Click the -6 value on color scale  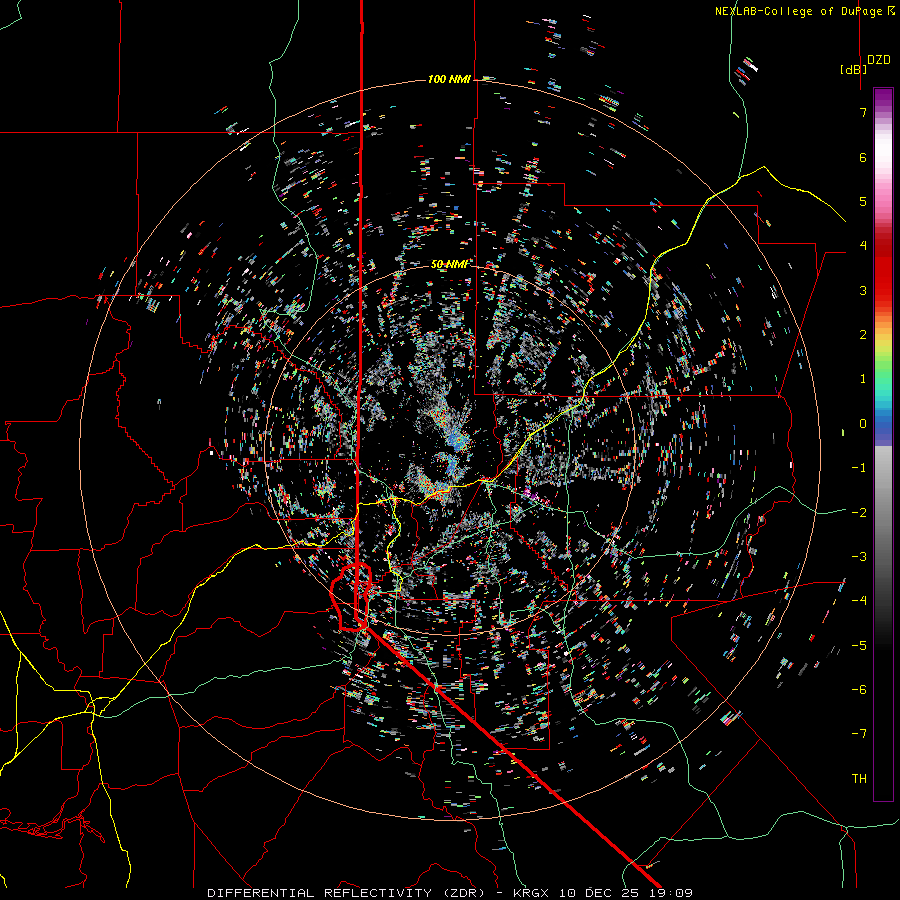point(859,690)
